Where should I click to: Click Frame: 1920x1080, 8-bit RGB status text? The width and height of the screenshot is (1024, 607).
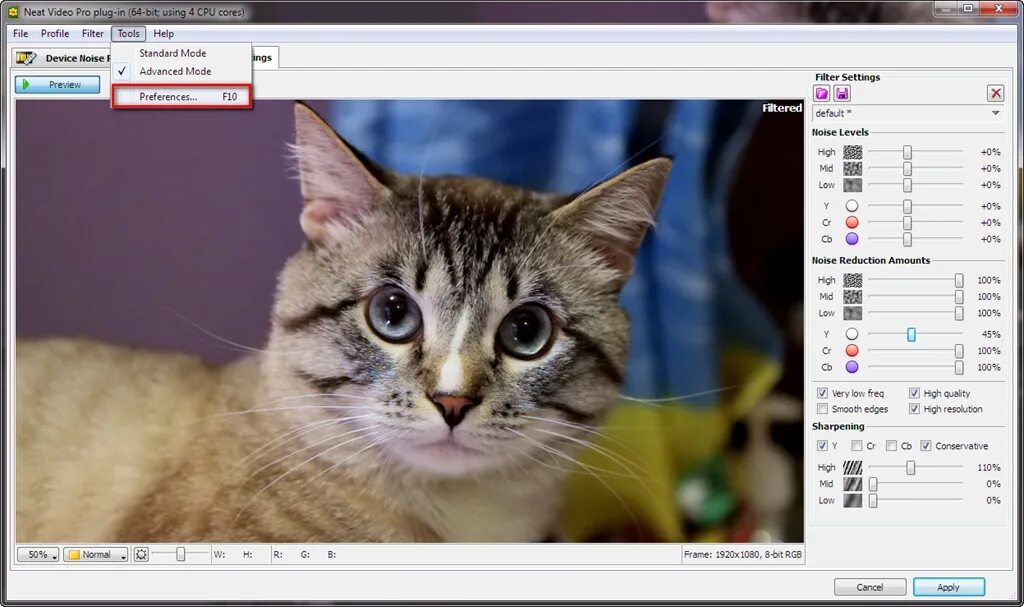coord(743,555)
